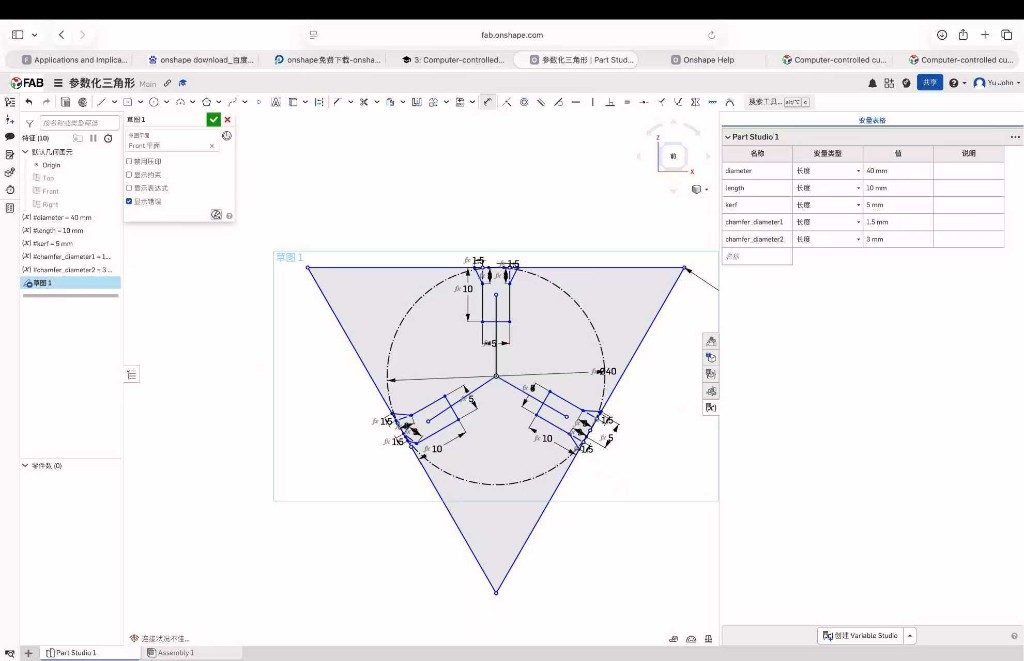Image resolution: width=1024 pixels, height=661 pixels.
Task: Open hamburger document menu beside FAB
Action: point(58,83)
